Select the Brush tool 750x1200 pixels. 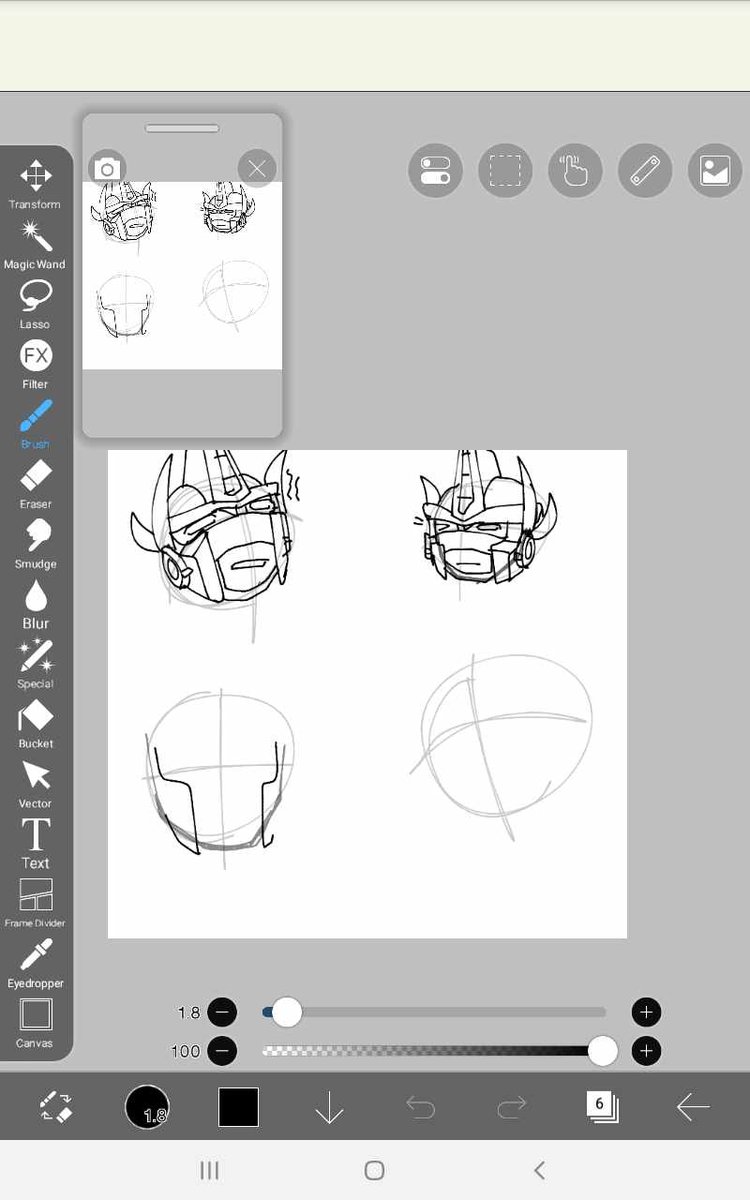click(35, 424)
